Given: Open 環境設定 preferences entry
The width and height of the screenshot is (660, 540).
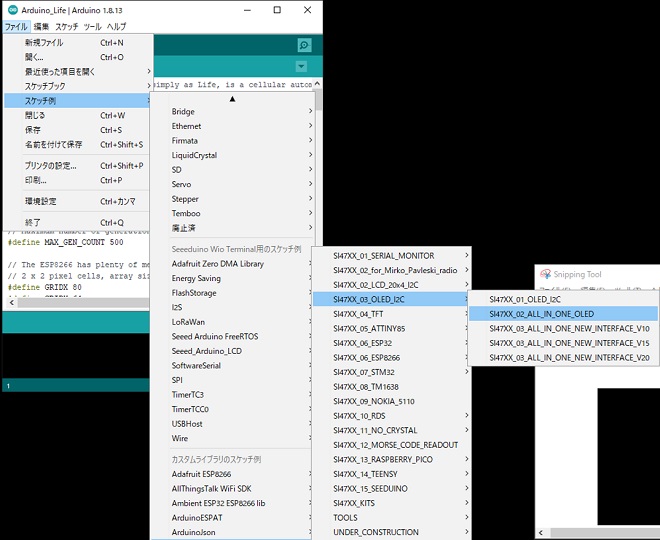Looking at the screenshot, I should [x=77, y=201].
